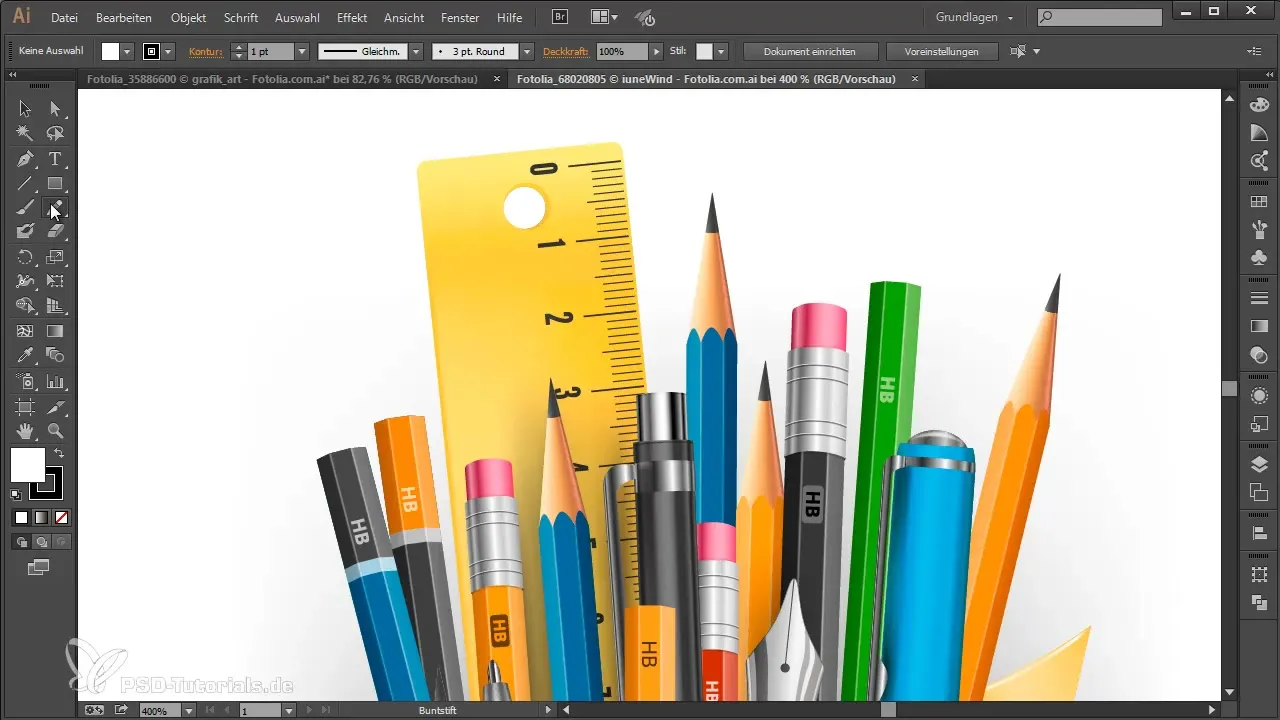Enable Draw Normal mode
The image size is (1280, 720).
click(x=20, y=542)
